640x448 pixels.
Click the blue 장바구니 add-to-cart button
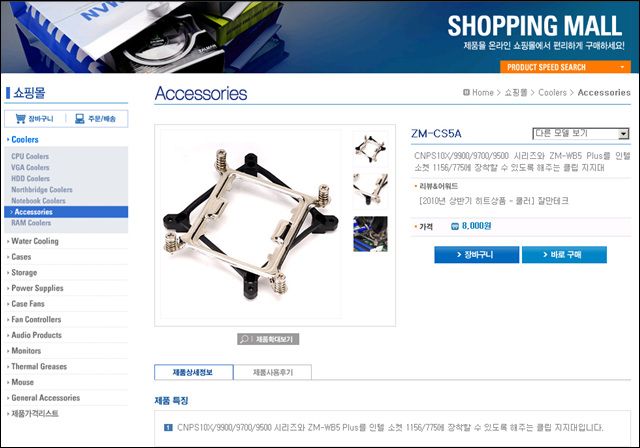(x=476, y=255)
